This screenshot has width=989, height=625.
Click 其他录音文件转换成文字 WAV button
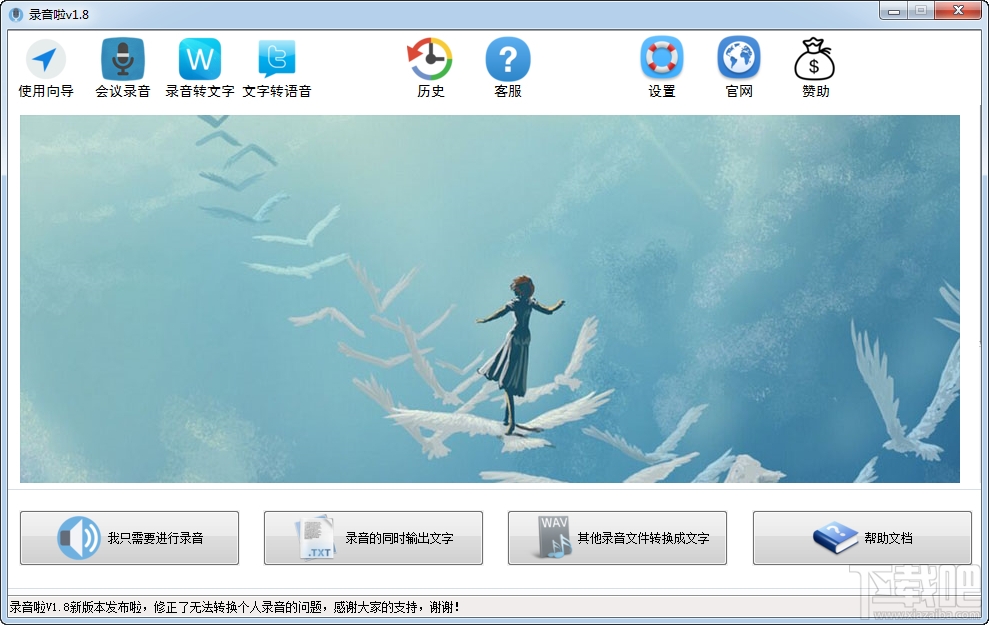(617, 537)
